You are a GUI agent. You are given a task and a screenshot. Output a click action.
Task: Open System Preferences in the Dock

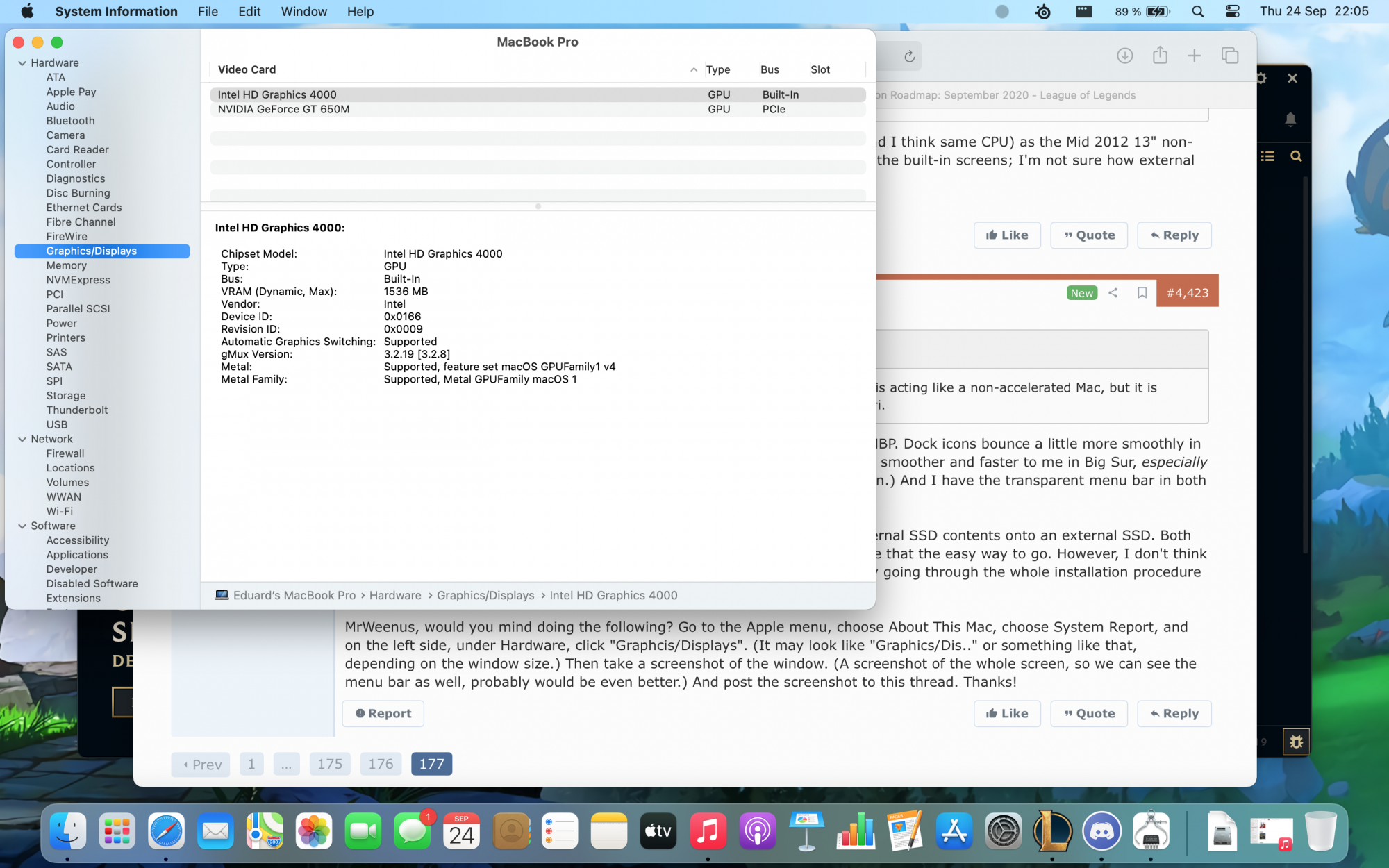[1004, 831]
